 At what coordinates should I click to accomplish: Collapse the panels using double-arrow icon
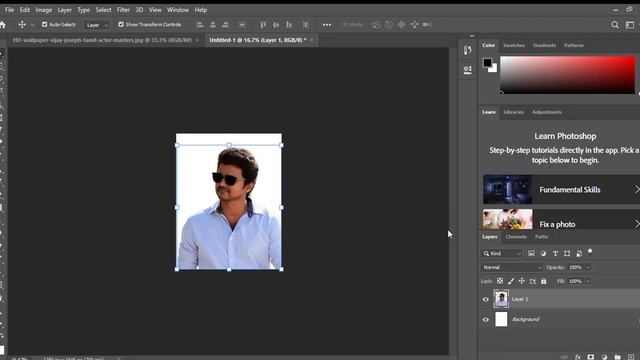pyautogui.click(x=472, y=36)
